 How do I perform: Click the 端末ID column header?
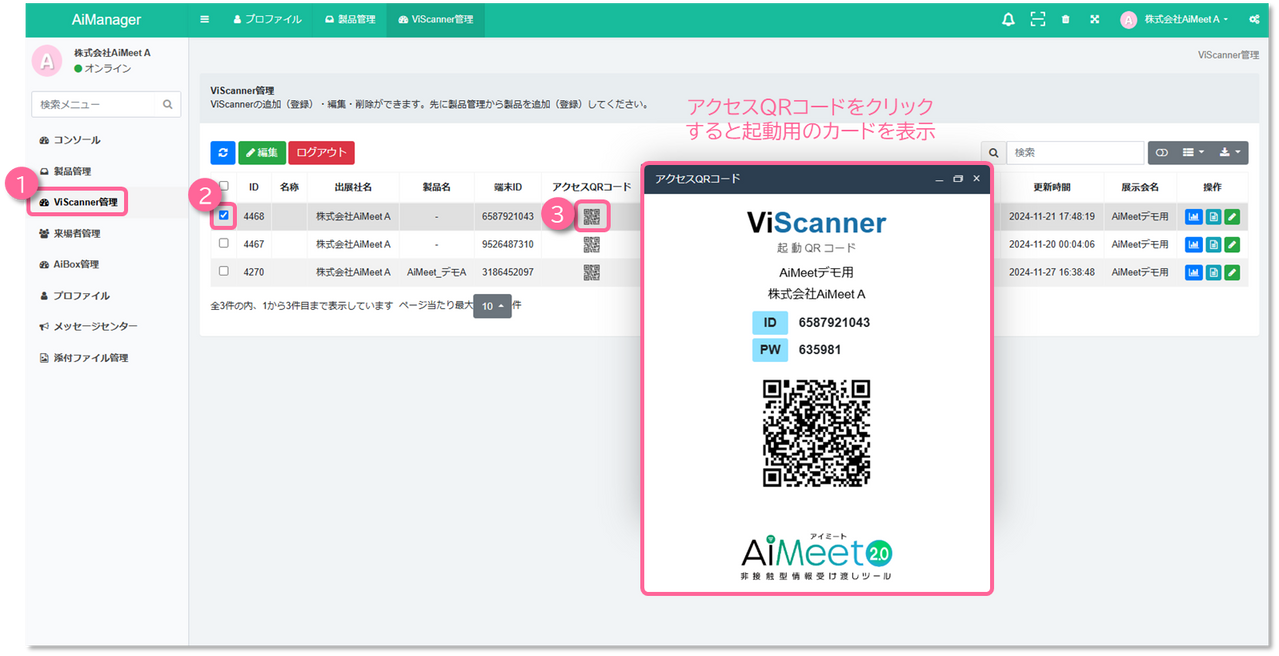508,187
